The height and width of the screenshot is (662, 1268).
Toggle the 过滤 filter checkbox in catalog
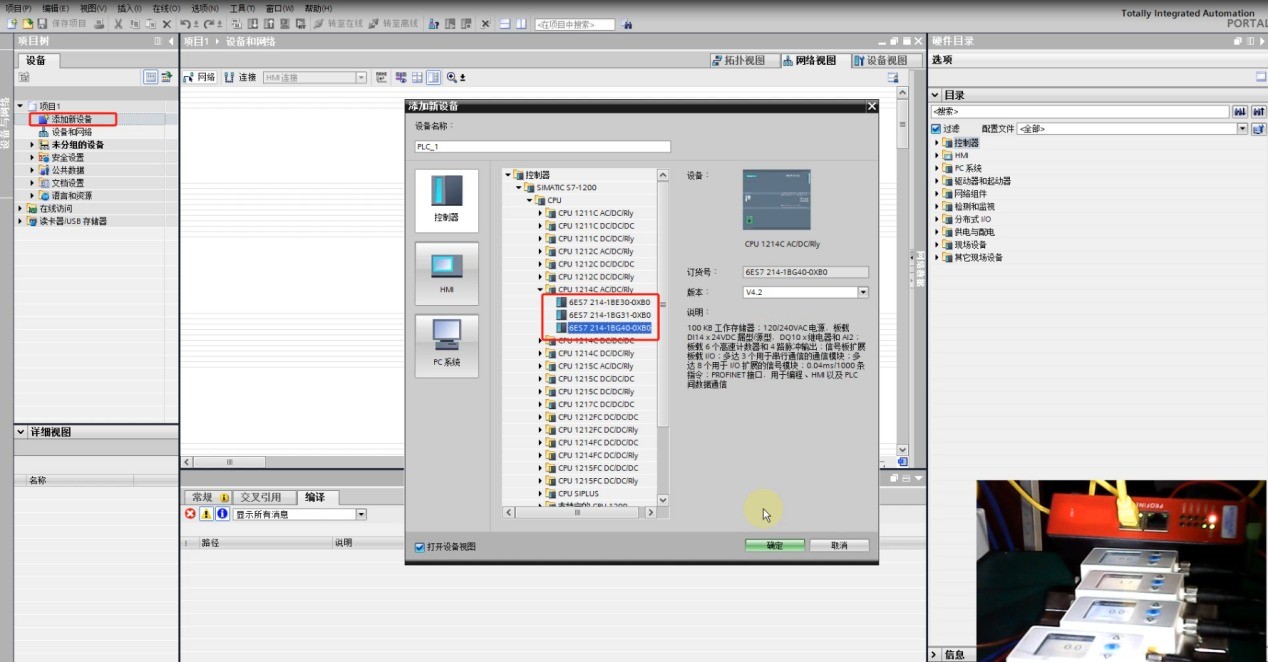pos(936,129)
